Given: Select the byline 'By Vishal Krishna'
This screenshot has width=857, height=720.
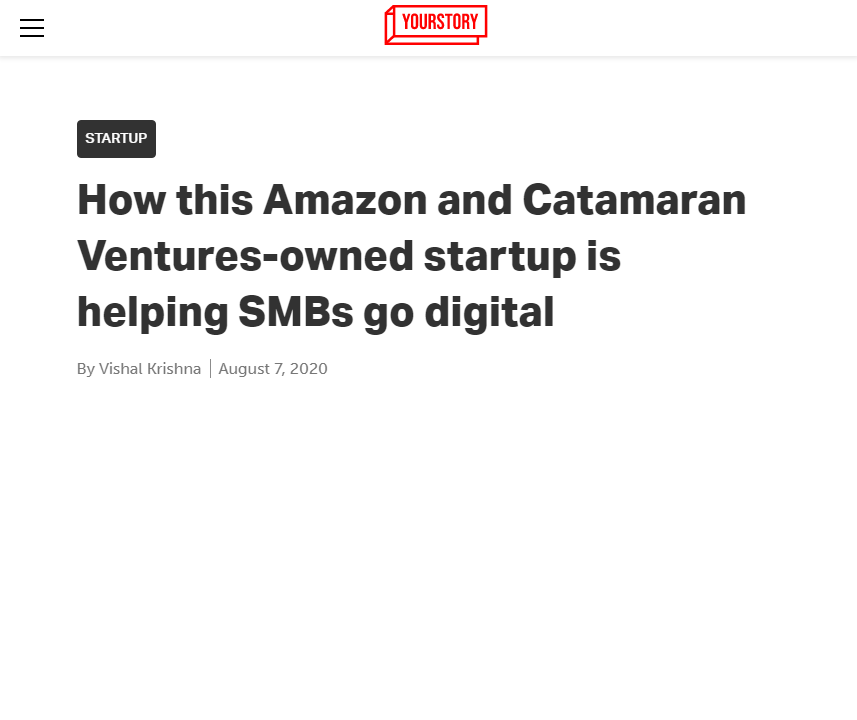Looking at the screenshot, I should point(139,368).
